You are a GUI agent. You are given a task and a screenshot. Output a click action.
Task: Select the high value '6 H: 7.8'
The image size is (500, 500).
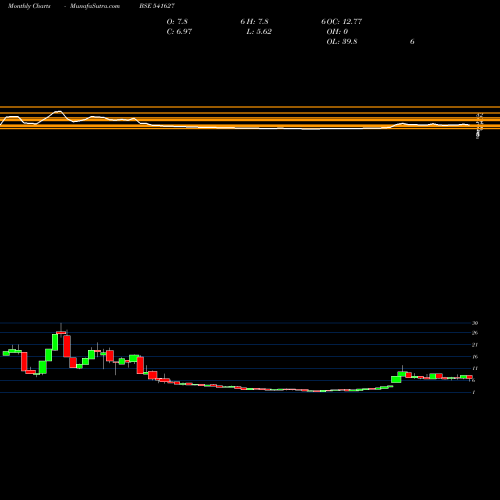[x=254, y=22]
